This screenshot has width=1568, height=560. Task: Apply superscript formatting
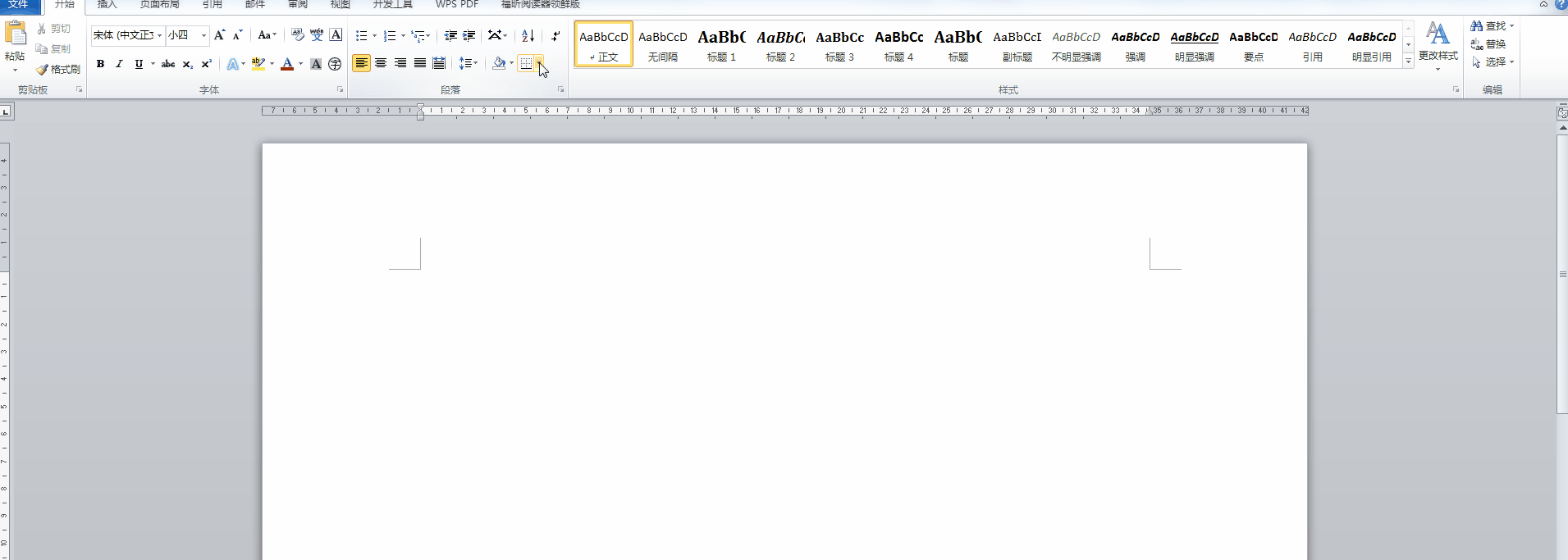(207, 64)
